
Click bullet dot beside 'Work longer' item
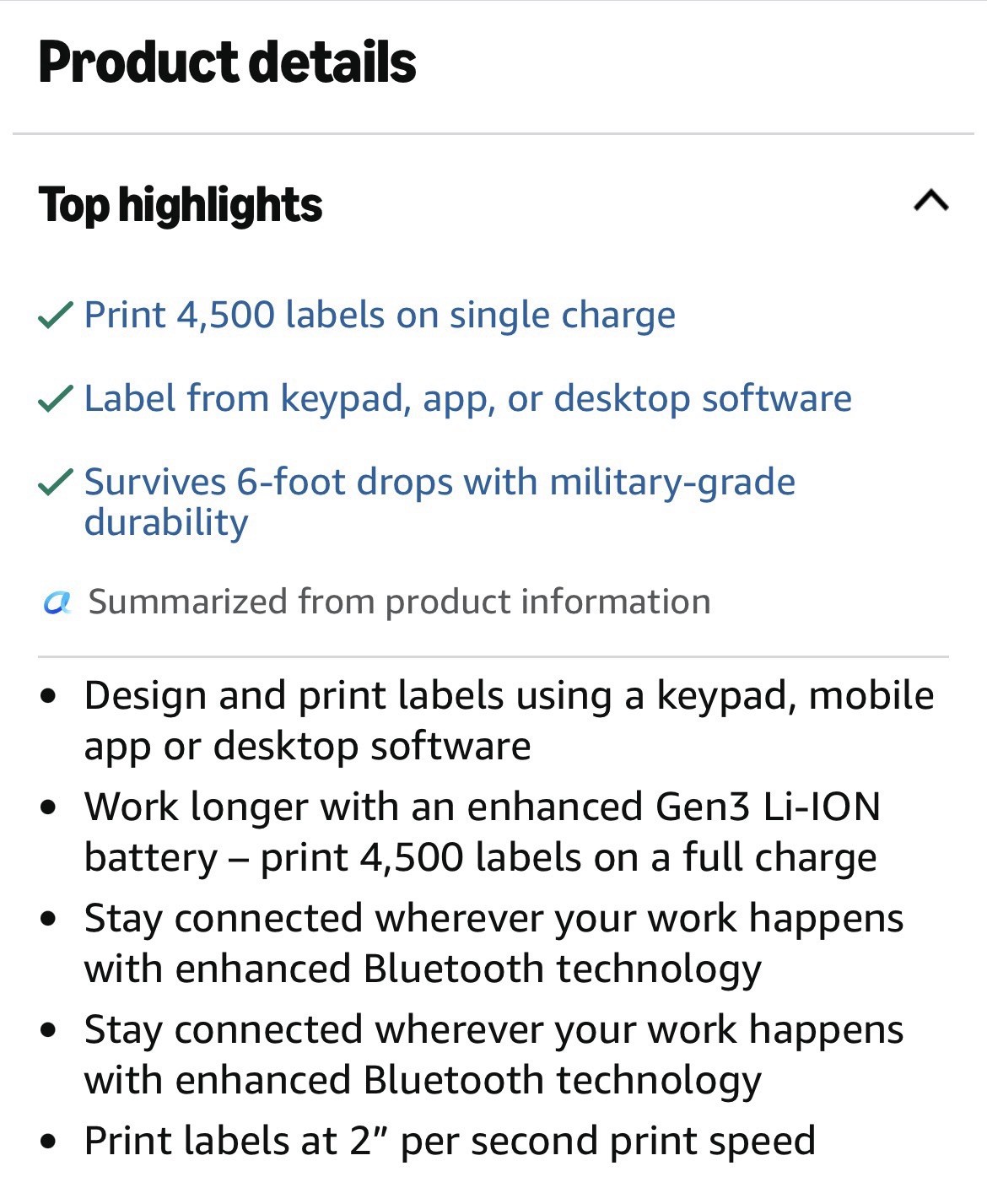49,808
